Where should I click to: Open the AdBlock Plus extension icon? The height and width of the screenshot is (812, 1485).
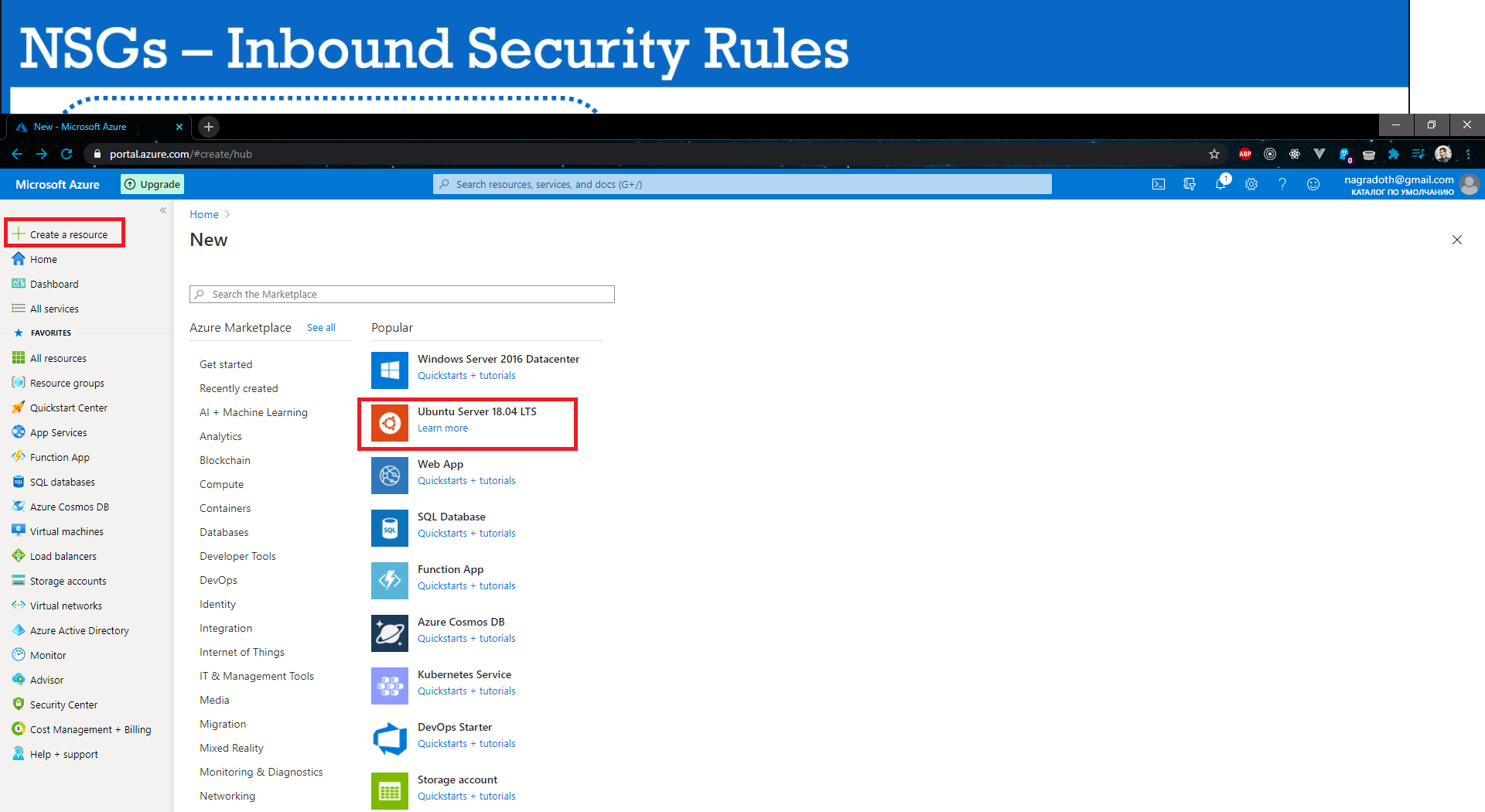1245,154
